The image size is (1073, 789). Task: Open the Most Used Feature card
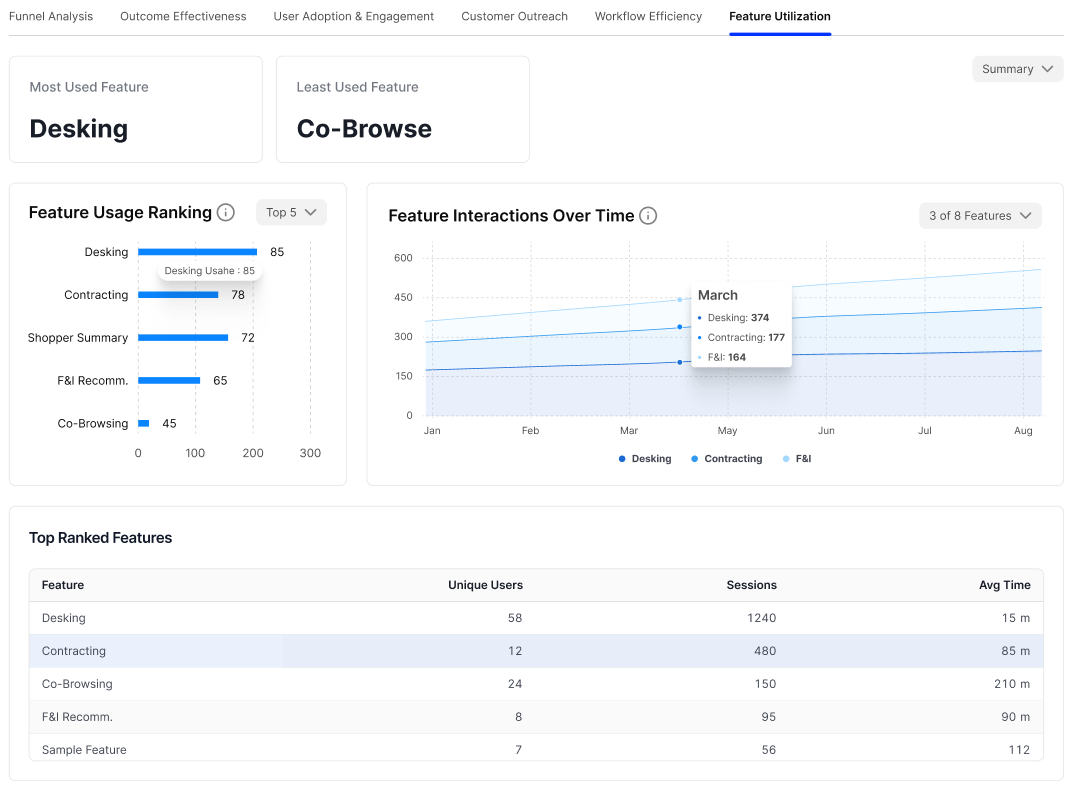pyautogui.click(x=135, y=109)
